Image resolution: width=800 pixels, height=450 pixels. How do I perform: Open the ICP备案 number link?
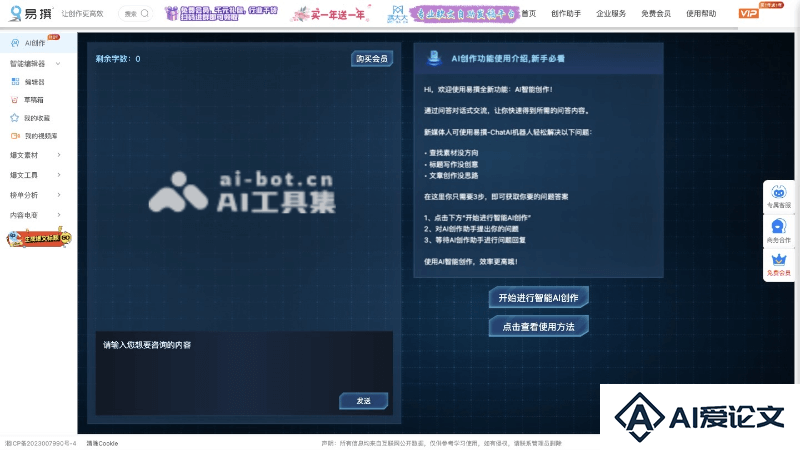pos(40,443)
